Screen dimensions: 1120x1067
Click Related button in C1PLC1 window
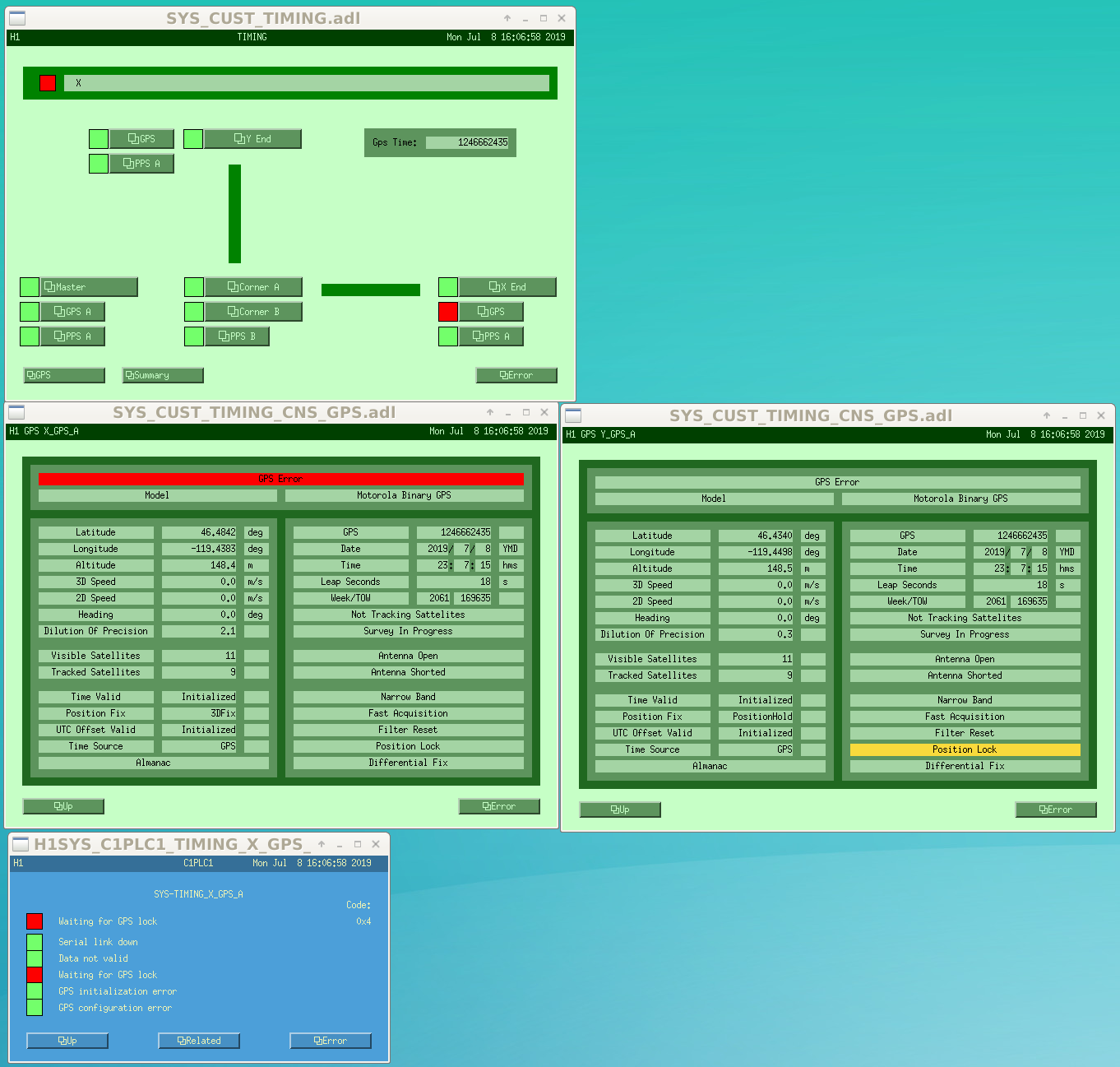pos(199,1041)
